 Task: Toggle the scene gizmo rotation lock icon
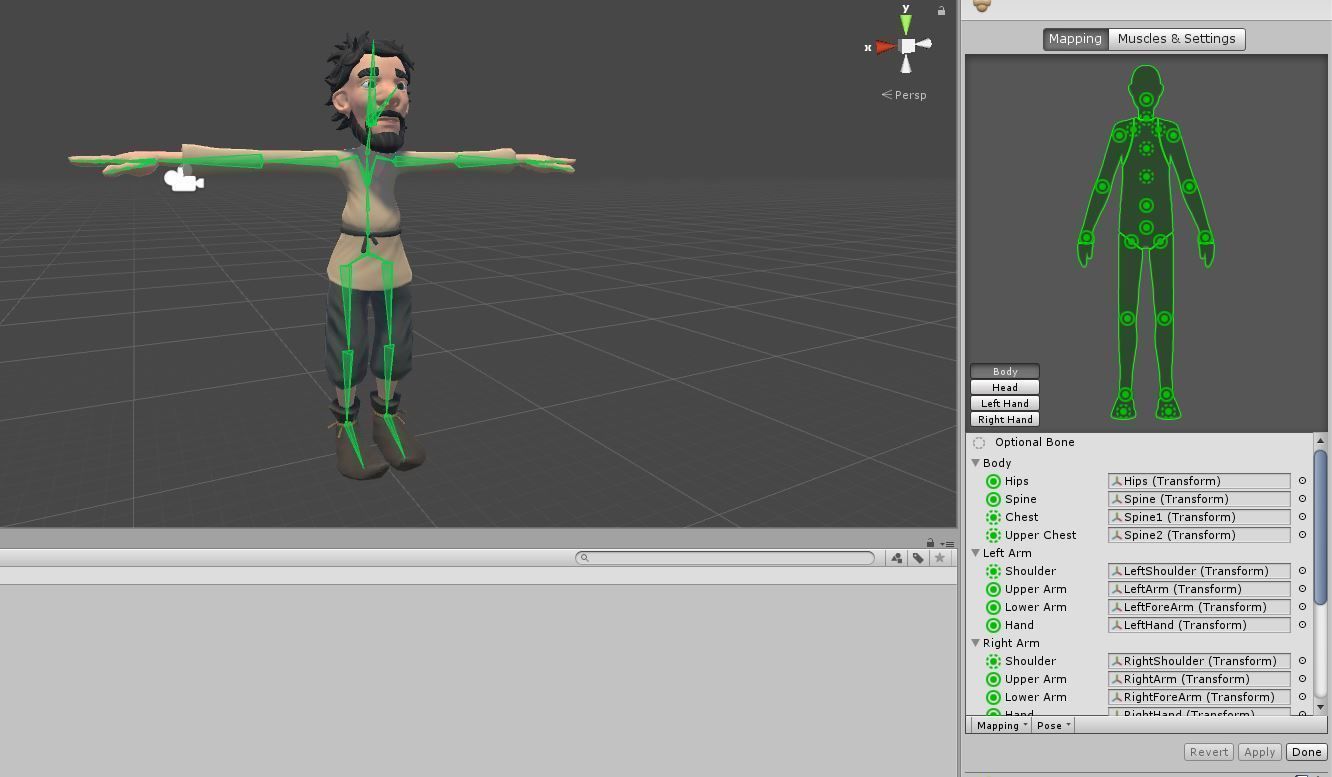tap(941, 11)
